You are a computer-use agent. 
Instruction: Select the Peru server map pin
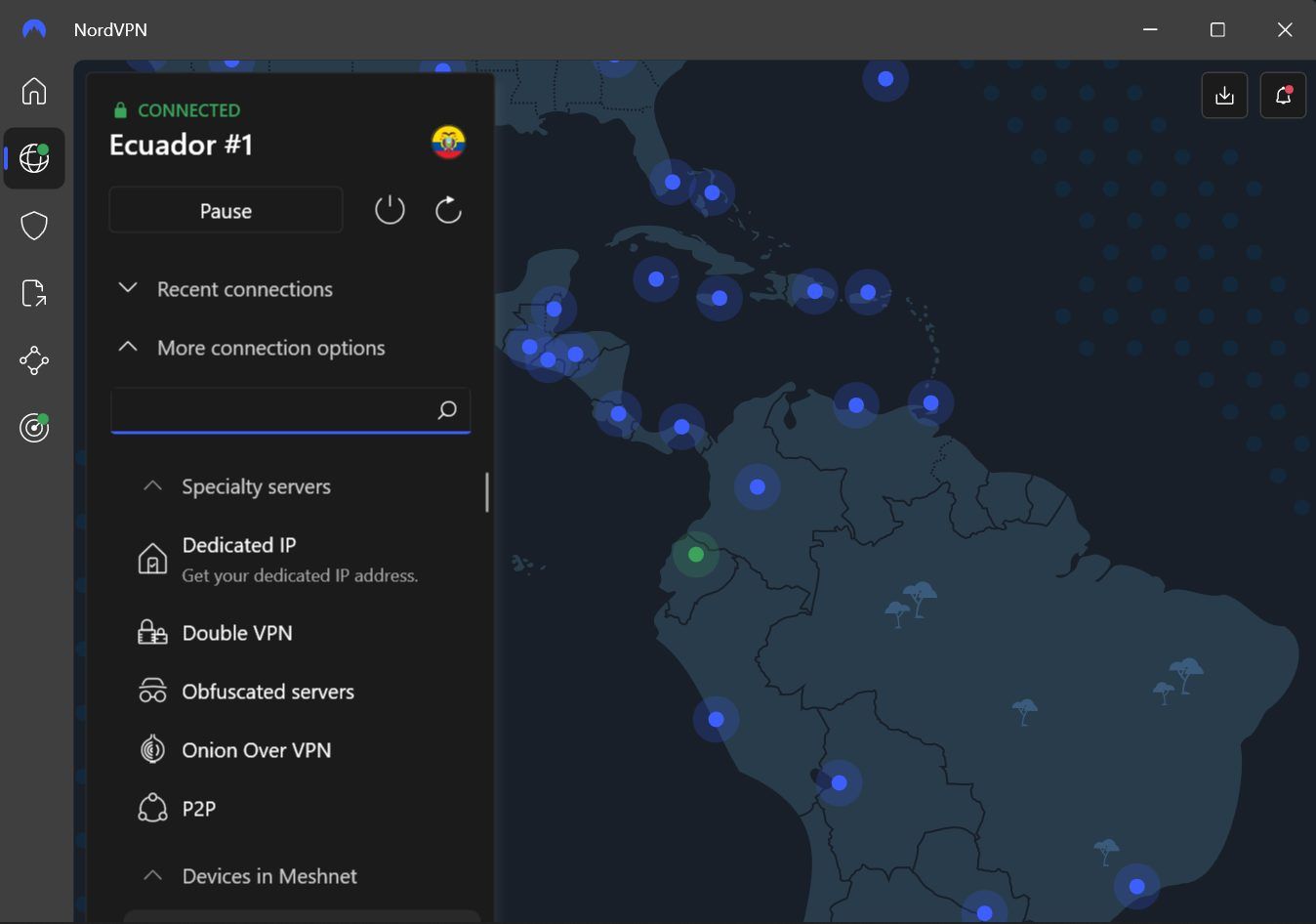(x=716, y=719)
